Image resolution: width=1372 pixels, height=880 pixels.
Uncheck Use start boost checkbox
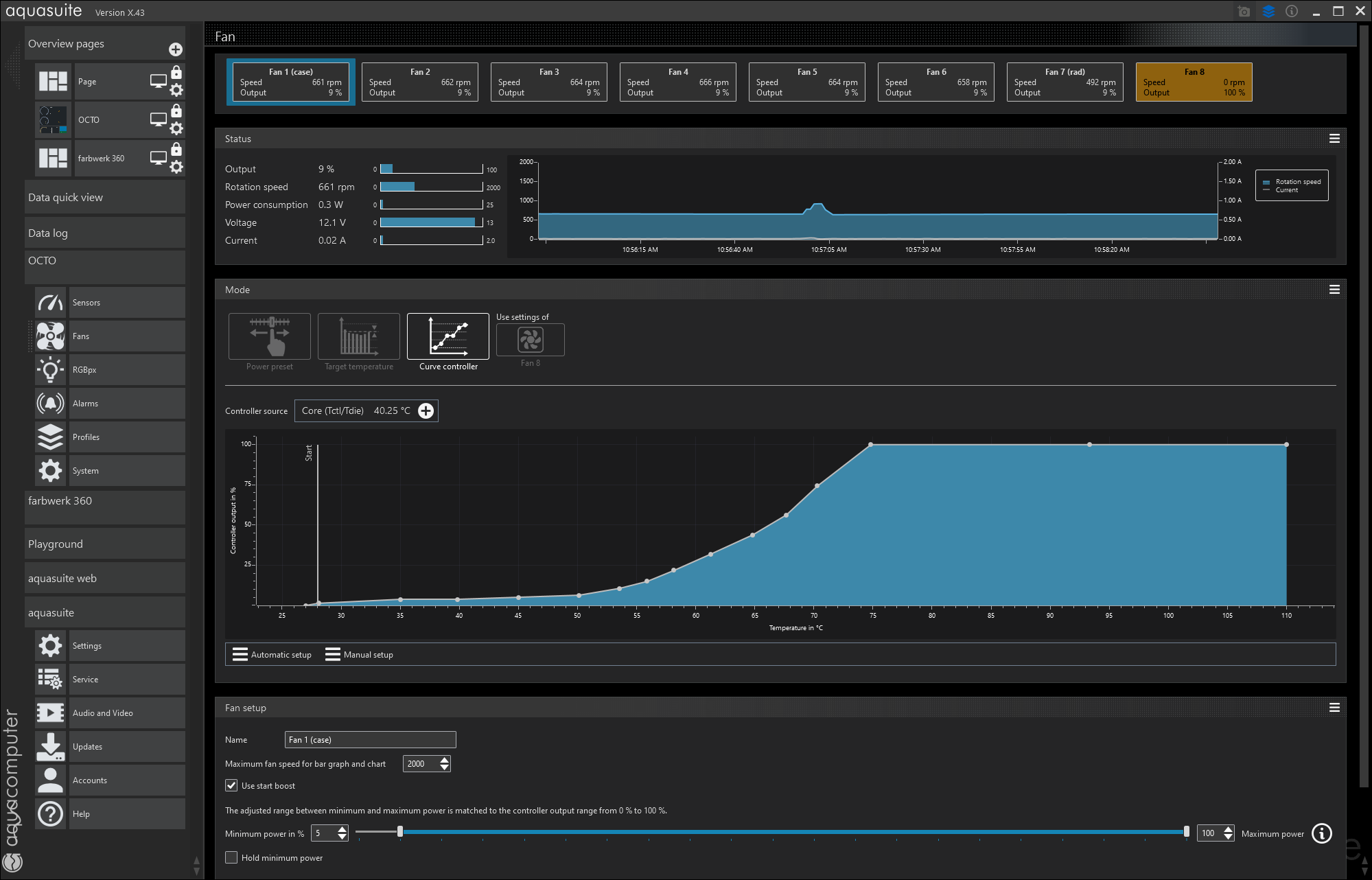click(231, 786)
